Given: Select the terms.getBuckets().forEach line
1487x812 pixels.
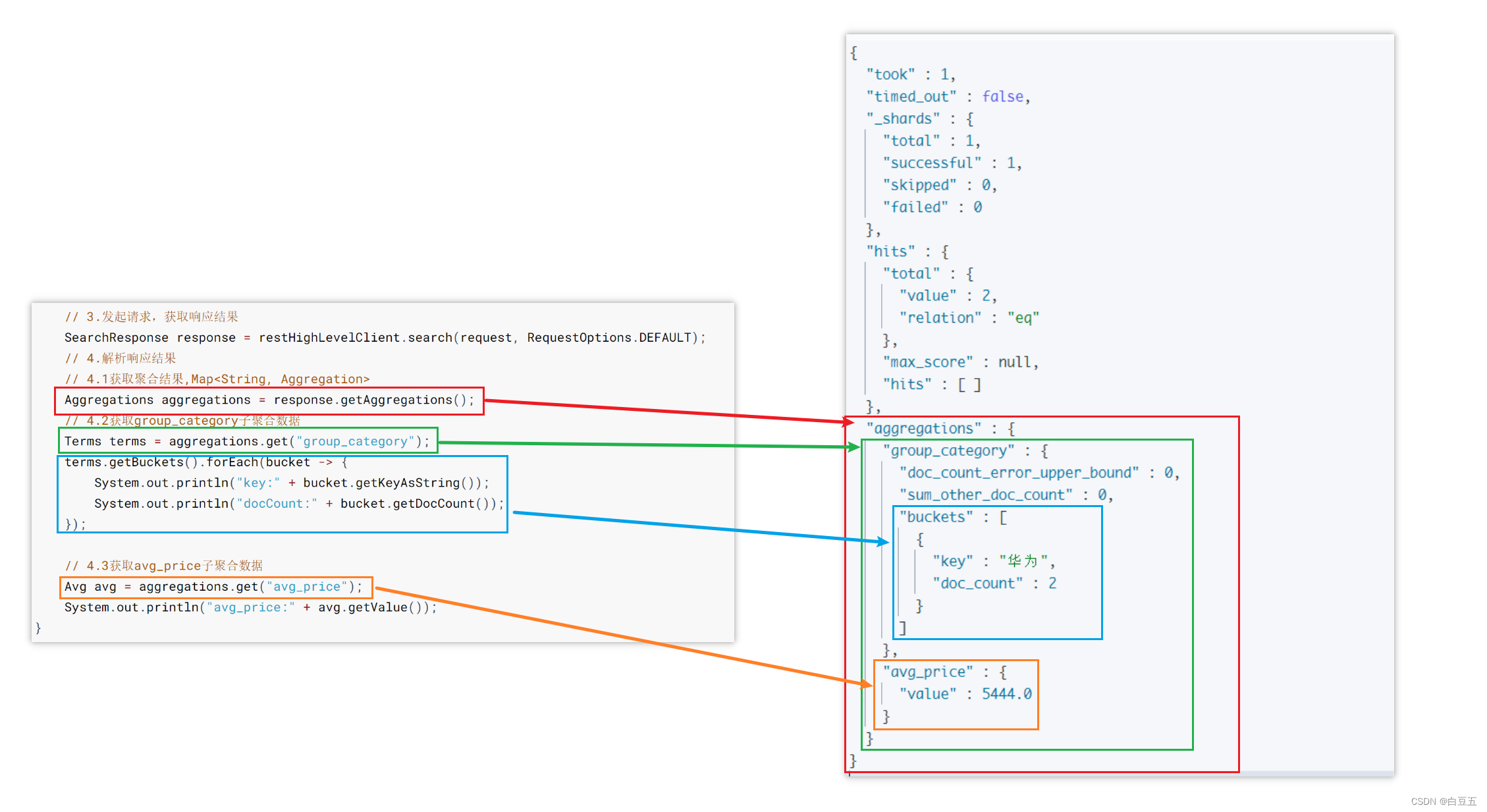Looking at the screenshot, I should pyautogui.click(x=206, y=462).
